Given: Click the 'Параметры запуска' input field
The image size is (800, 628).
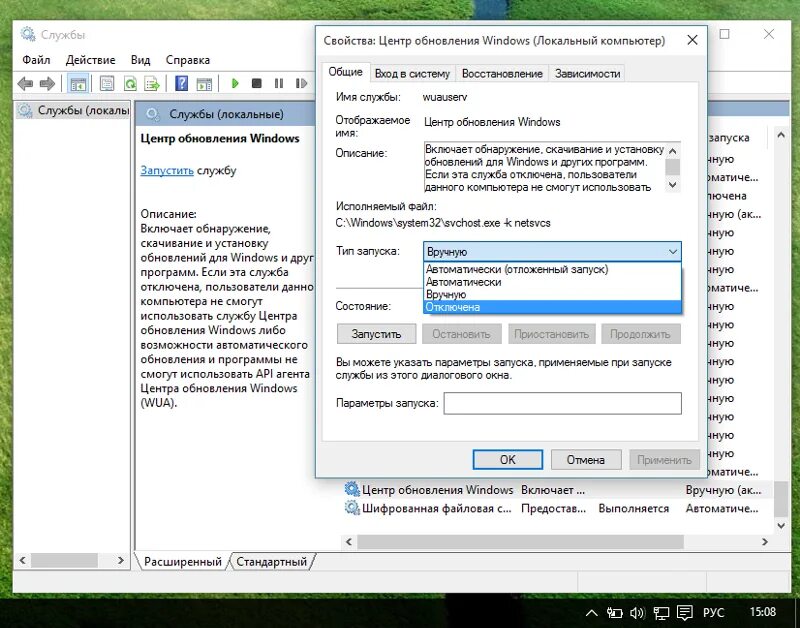Looking at the screenshot, I should (x=562, y=403).
